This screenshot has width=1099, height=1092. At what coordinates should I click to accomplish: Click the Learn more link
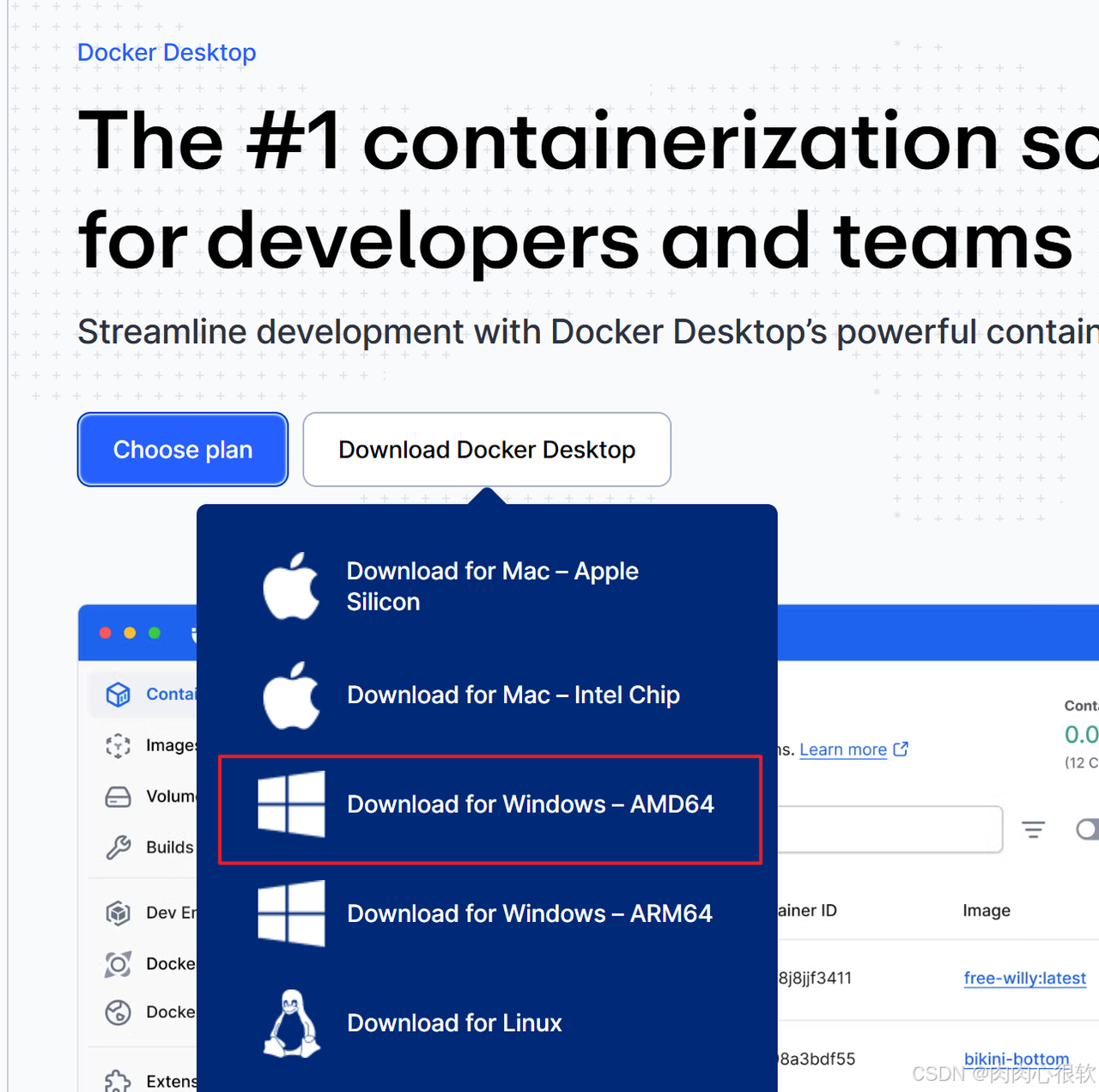click(843, 749)
